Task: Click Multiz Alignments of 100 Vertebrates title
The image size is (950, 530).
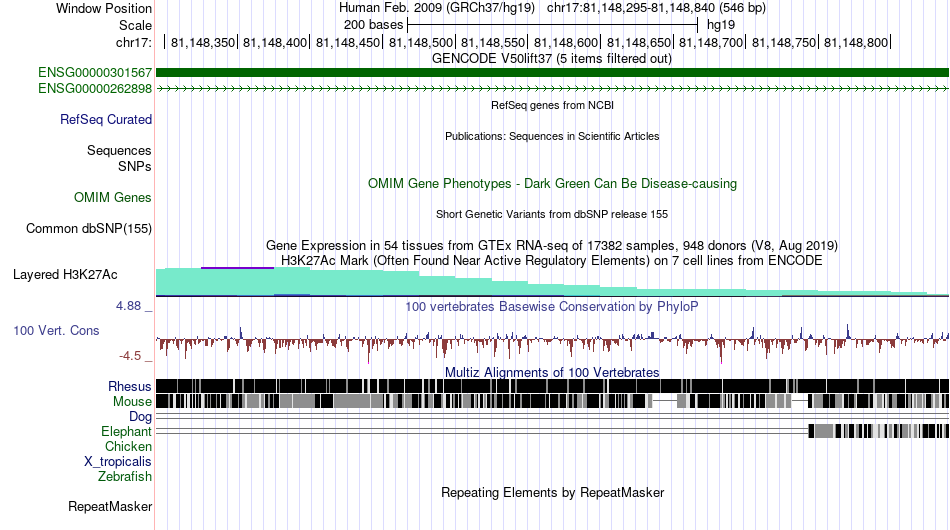Action: pyautogui.click(x=552, y=372)
